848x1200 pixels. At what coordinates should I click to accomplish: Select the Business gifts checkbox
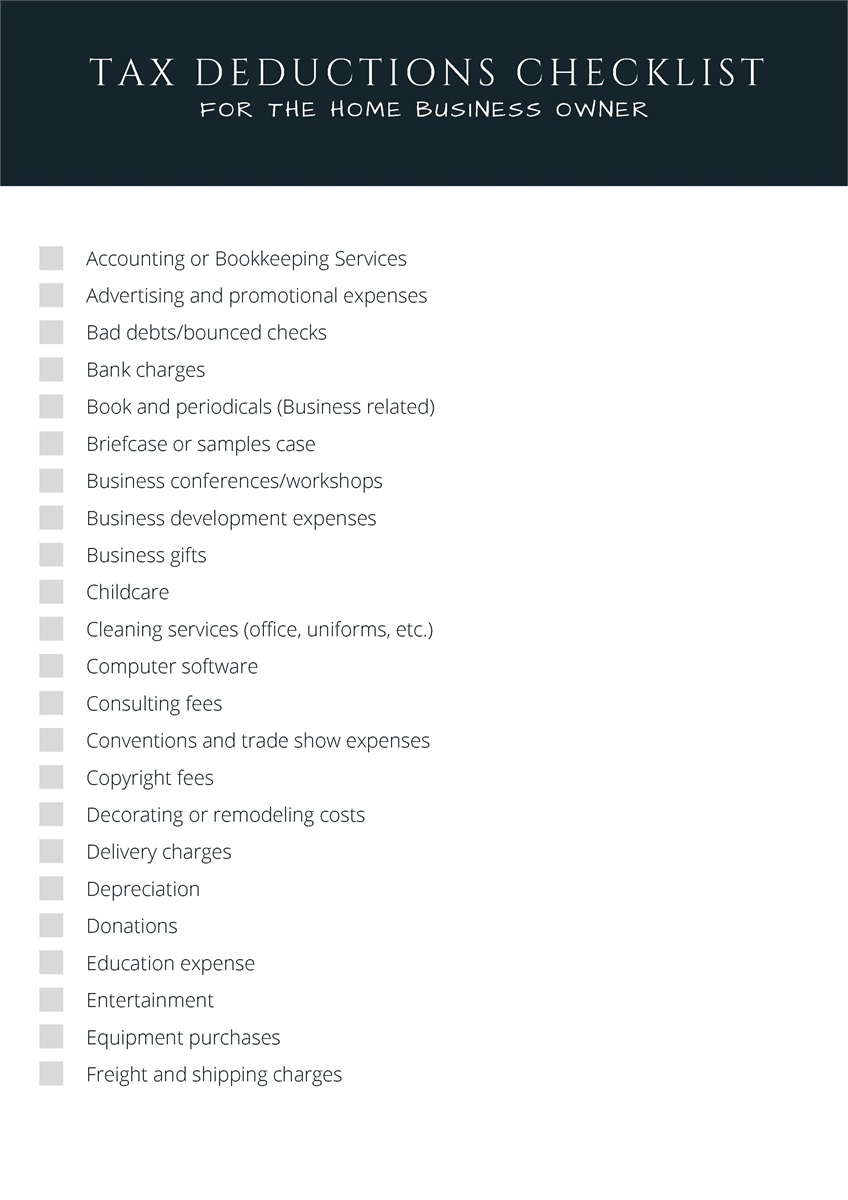pos(51,554)
